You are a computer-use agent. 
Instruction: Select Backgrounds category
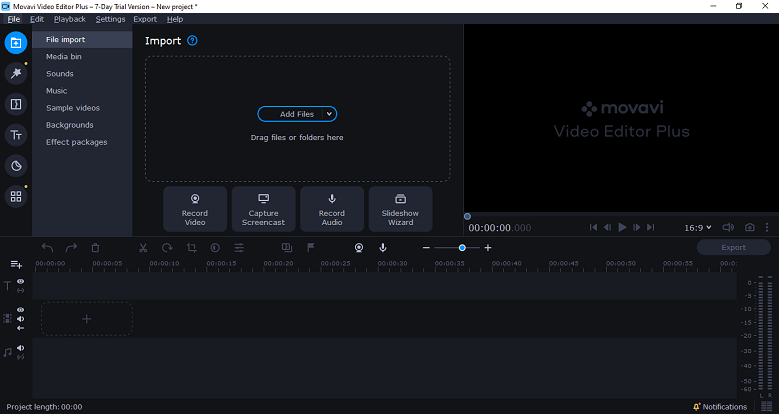pyautogui.click(x=82, y=125)
